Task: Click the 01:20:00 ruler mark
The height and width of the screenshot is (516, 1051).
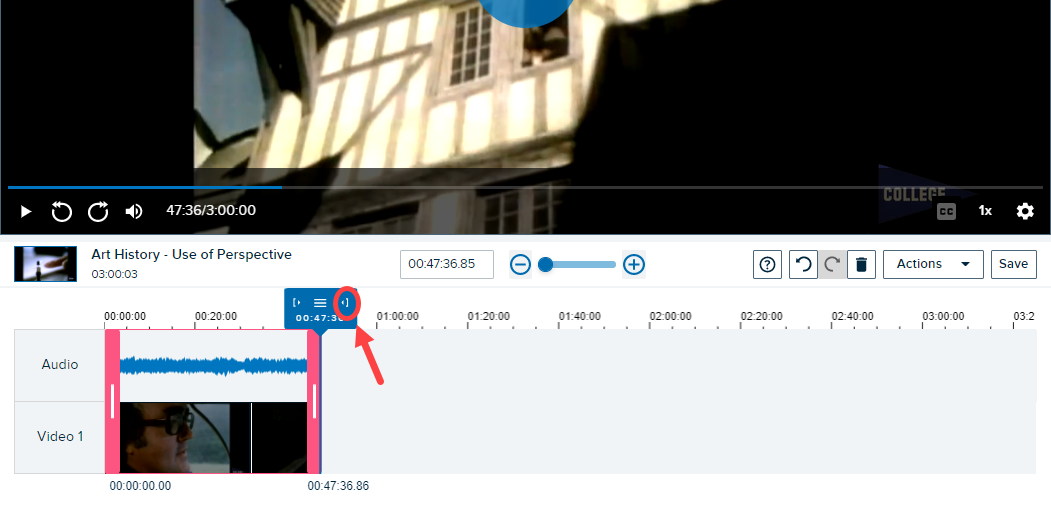Action: (489, 316)
